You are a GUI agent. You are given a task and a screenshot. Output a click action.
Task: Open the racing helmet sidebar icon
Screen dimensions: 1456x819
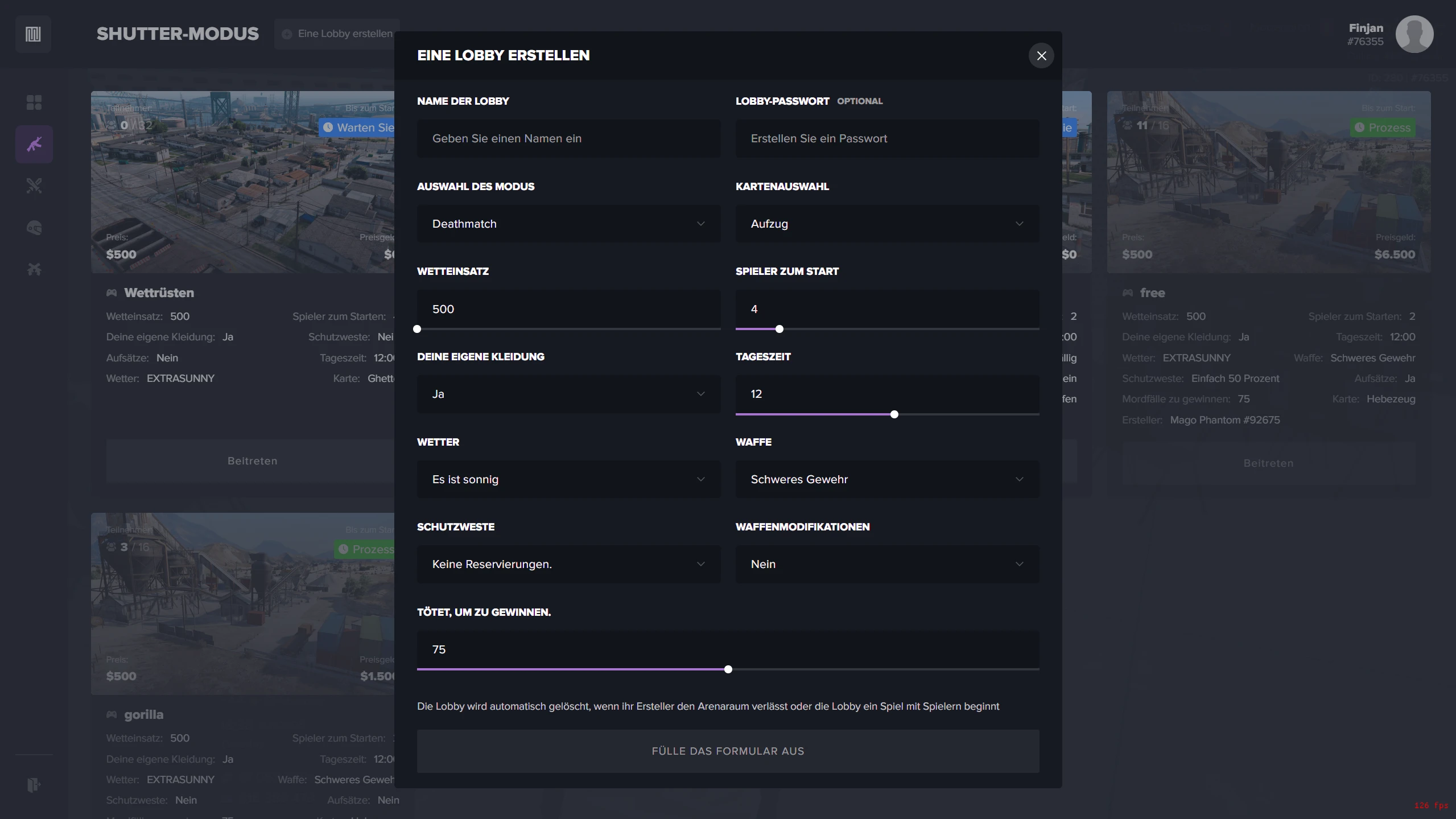coord(34,228)
